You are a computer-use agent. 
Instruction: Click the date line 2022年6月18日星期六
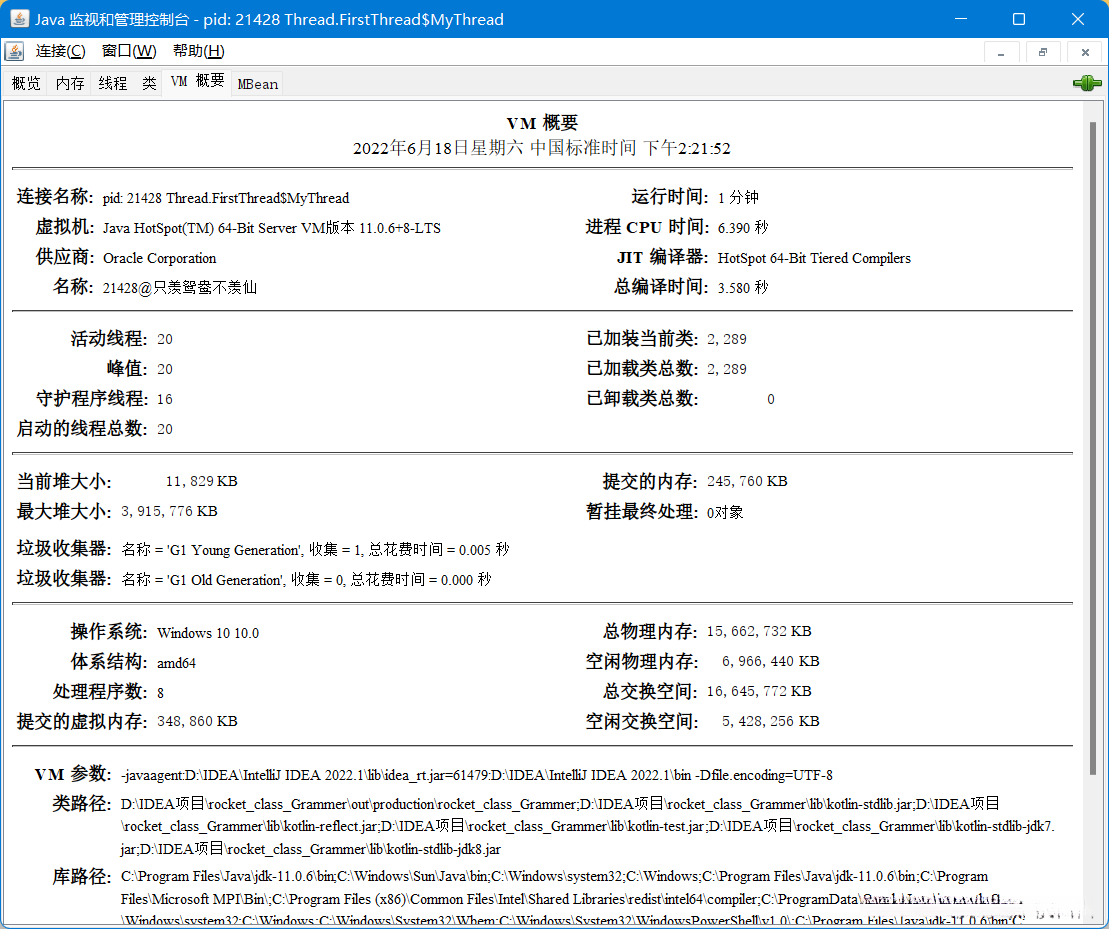click(x=542, y=148)
